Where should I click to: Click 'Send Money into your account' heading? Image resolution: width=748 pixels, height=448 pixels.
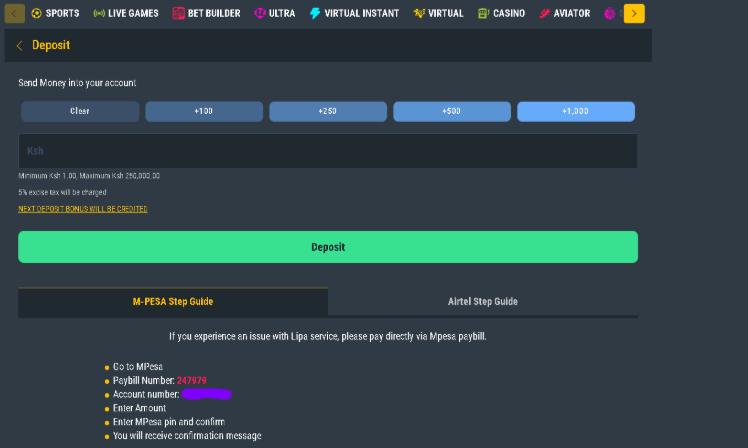(x=77, y=83)
